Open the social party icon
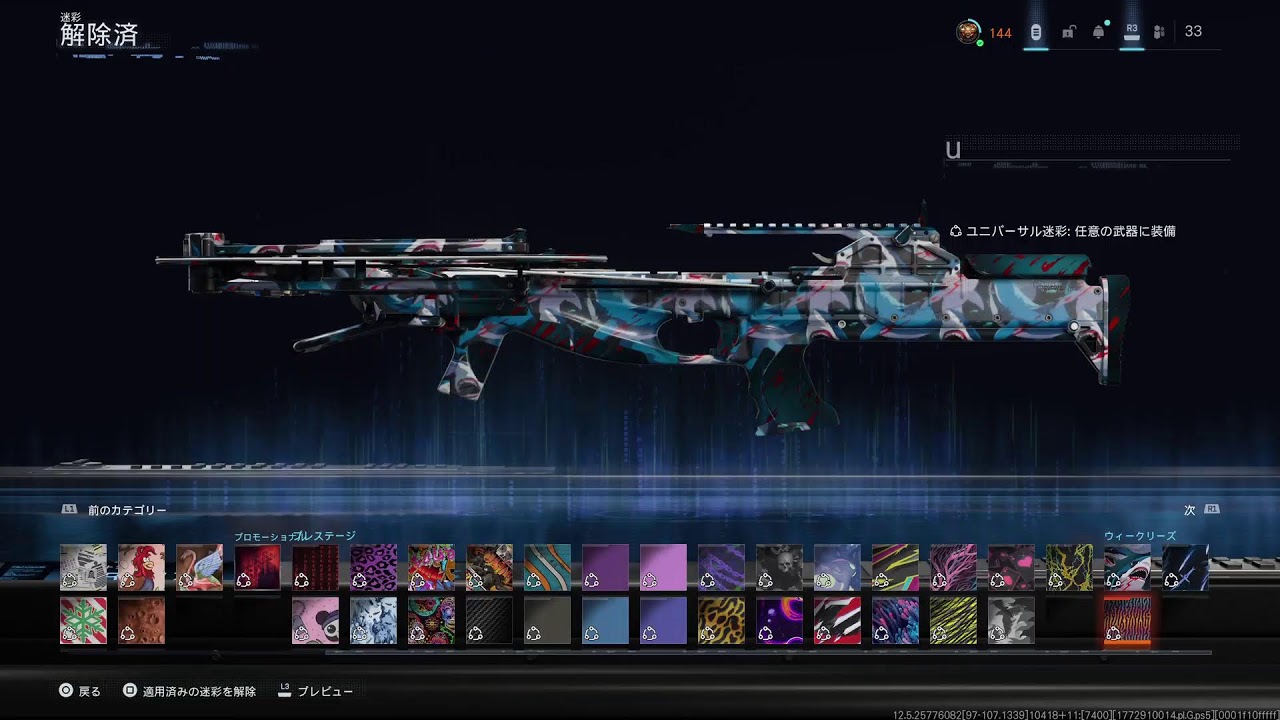 point(1159,32)
